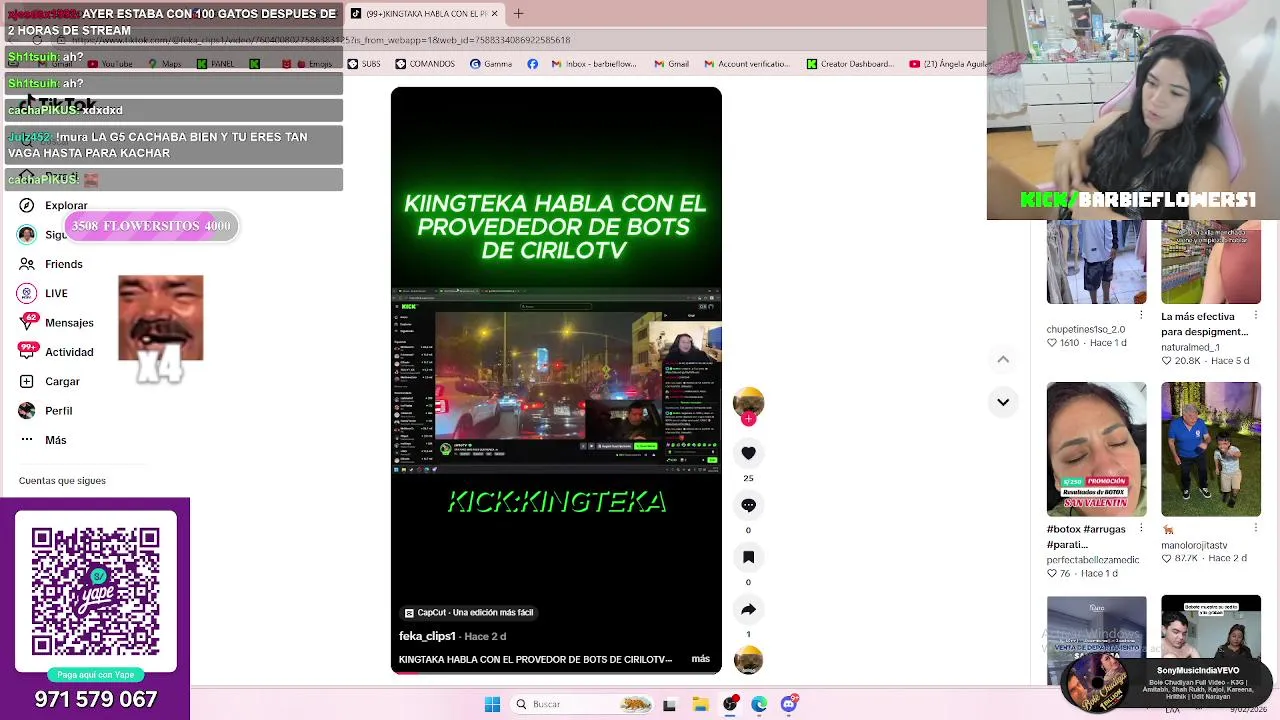The width and height of the screenshot is (1280, 720).
Task: Like the video with the heart icon
Action: 748,453
